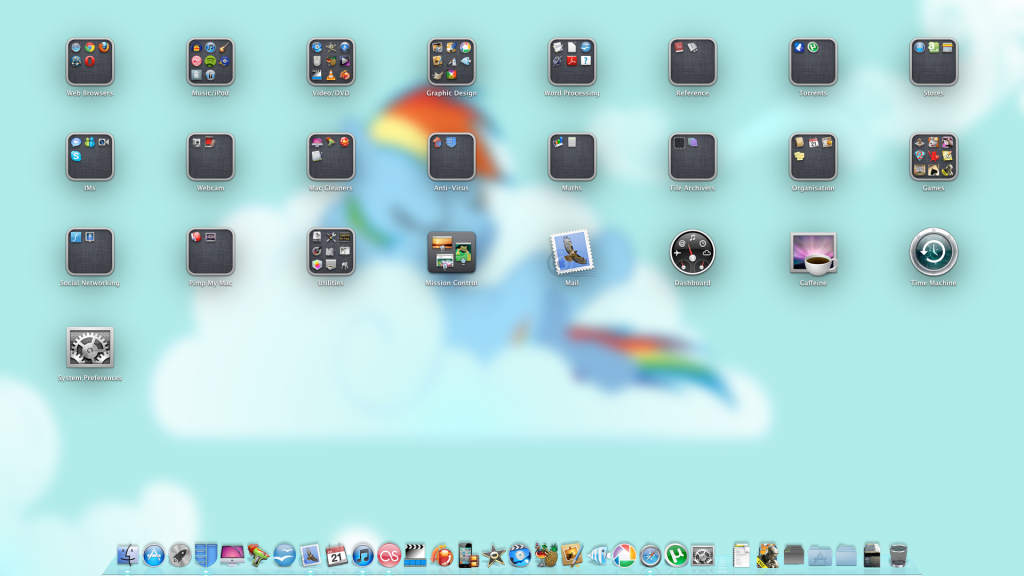Open the Social Networking folder
The width and height of the screenshot is (1024, 576).
[x=89, y=251]
